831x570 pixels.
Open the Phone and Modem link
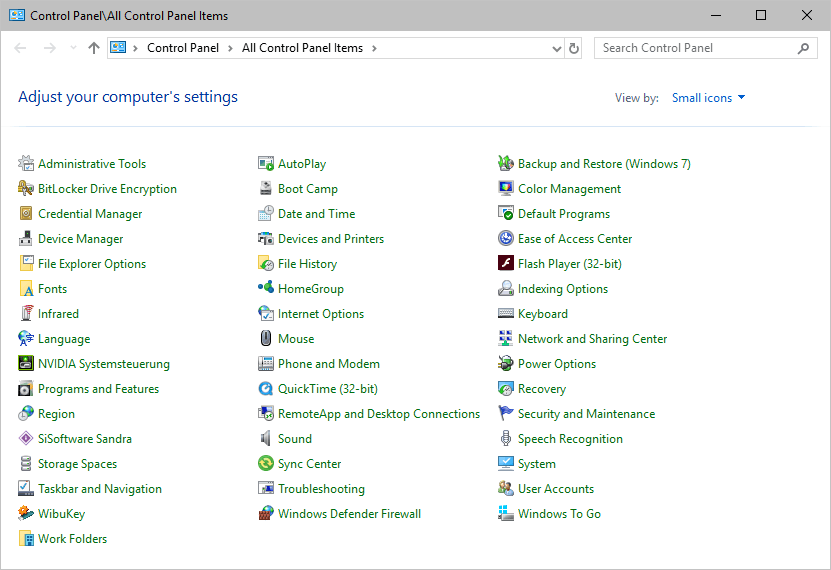329,364
